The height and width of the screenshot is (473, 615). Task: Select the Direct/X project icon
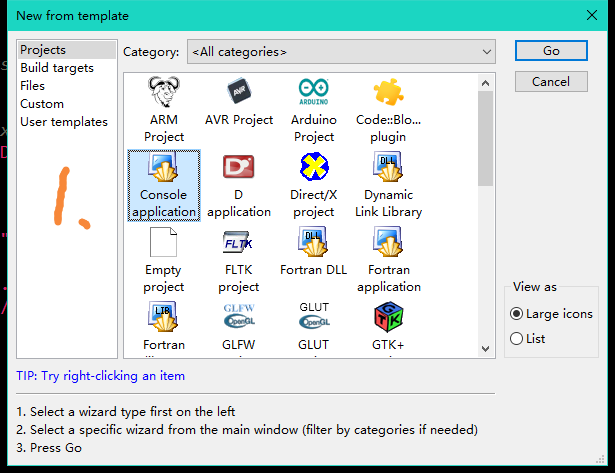pyautogui.click(x=314, y=167)
